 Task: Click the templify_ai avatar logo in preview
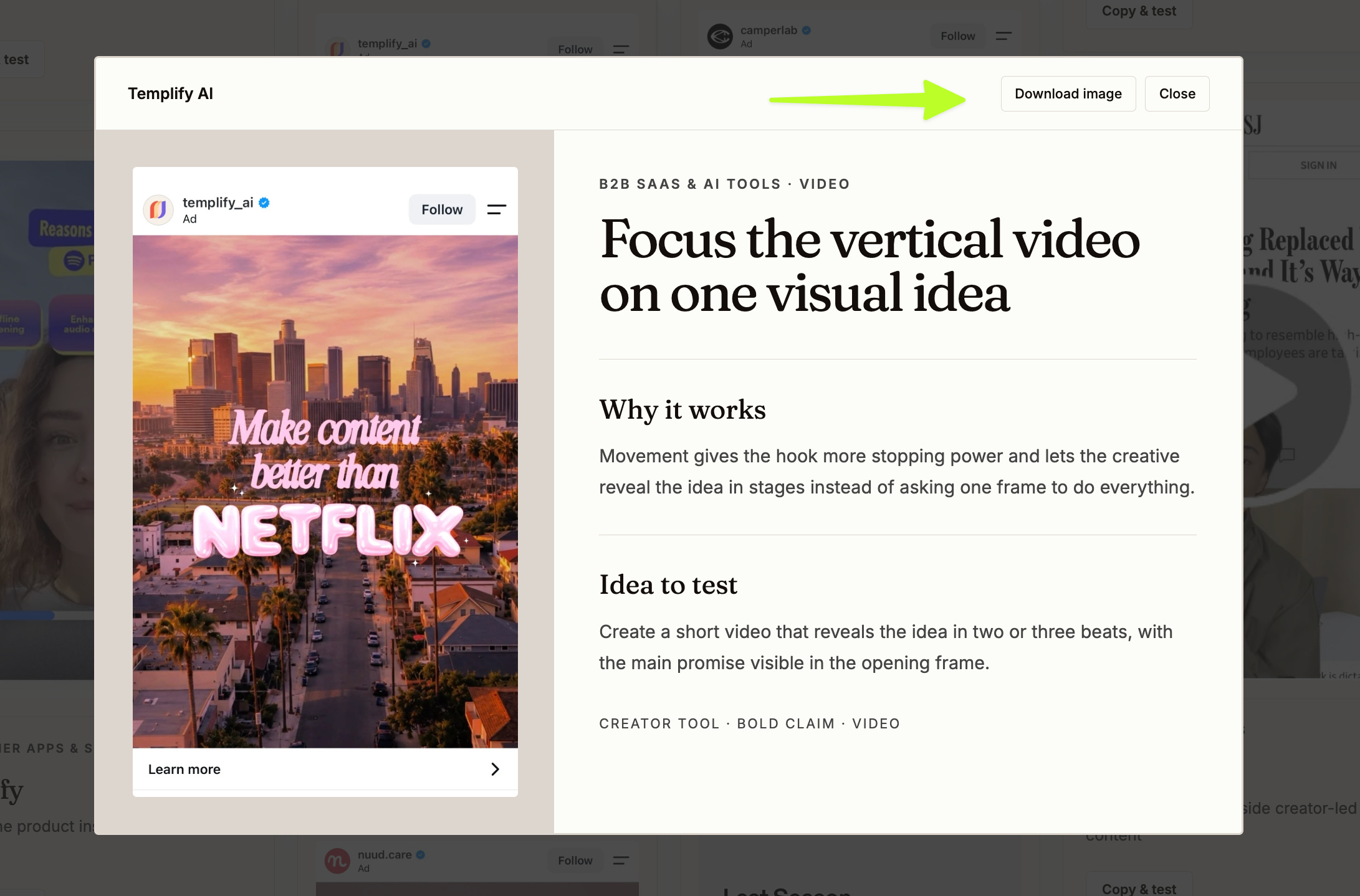[x=158, y=209]
